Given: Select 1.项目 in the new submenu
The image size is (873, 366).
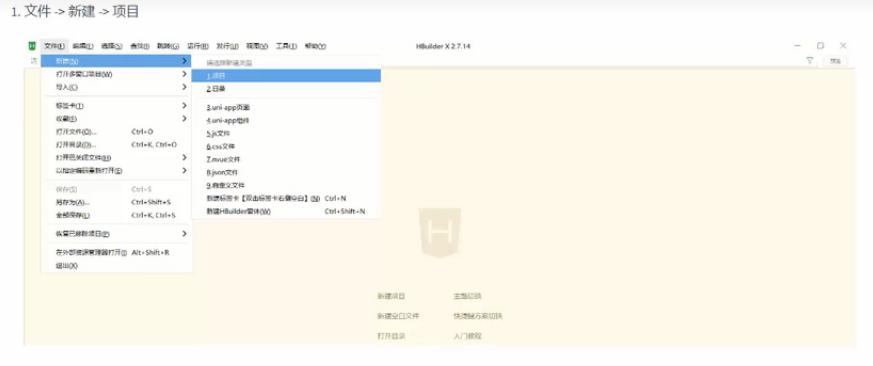Looking at the screenshot, I should point(286,76).
